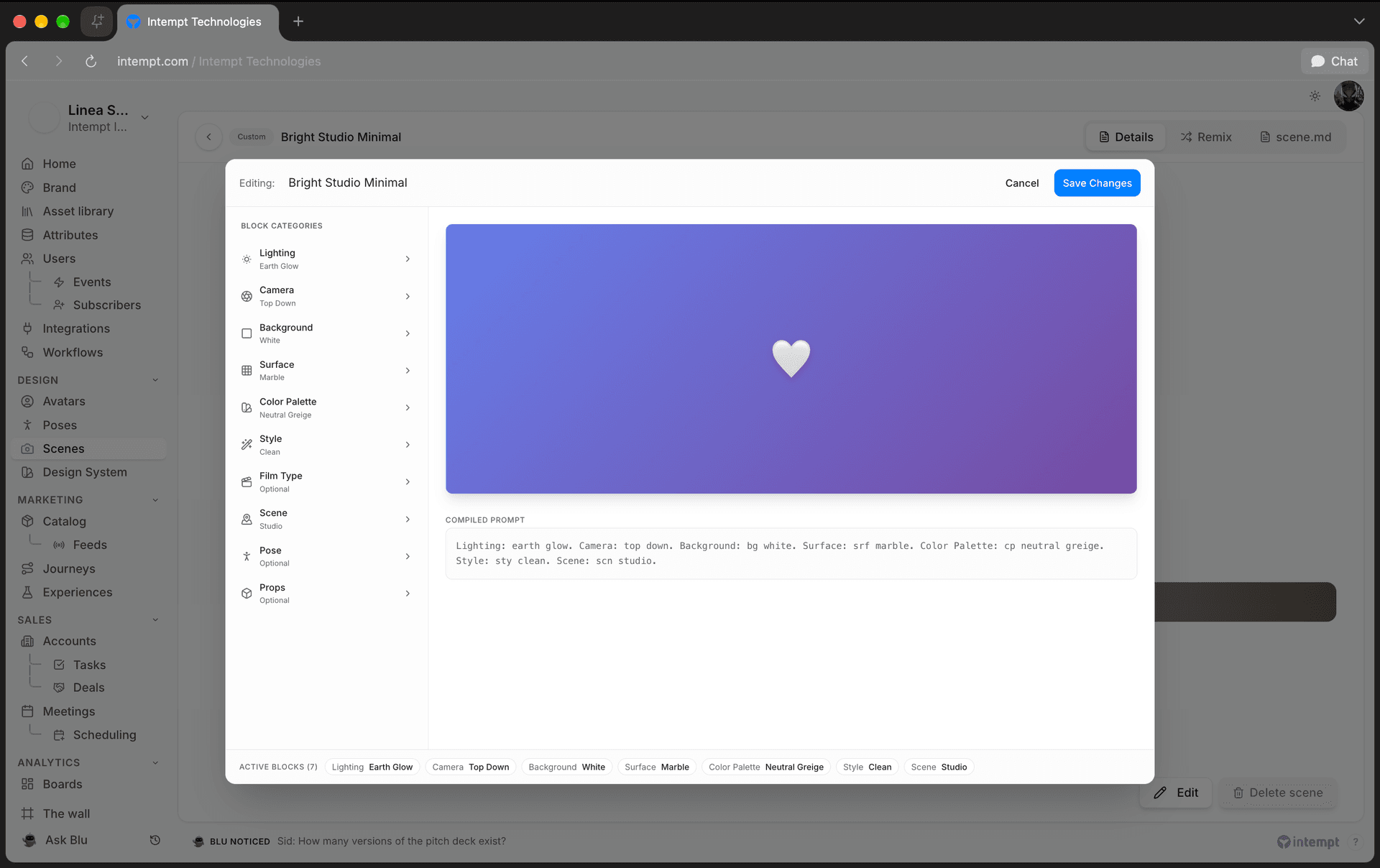This screenshot has height=868, width=1380.
Task: Click the Pose figure icon in block categories
Action: (x=247, y=556)
